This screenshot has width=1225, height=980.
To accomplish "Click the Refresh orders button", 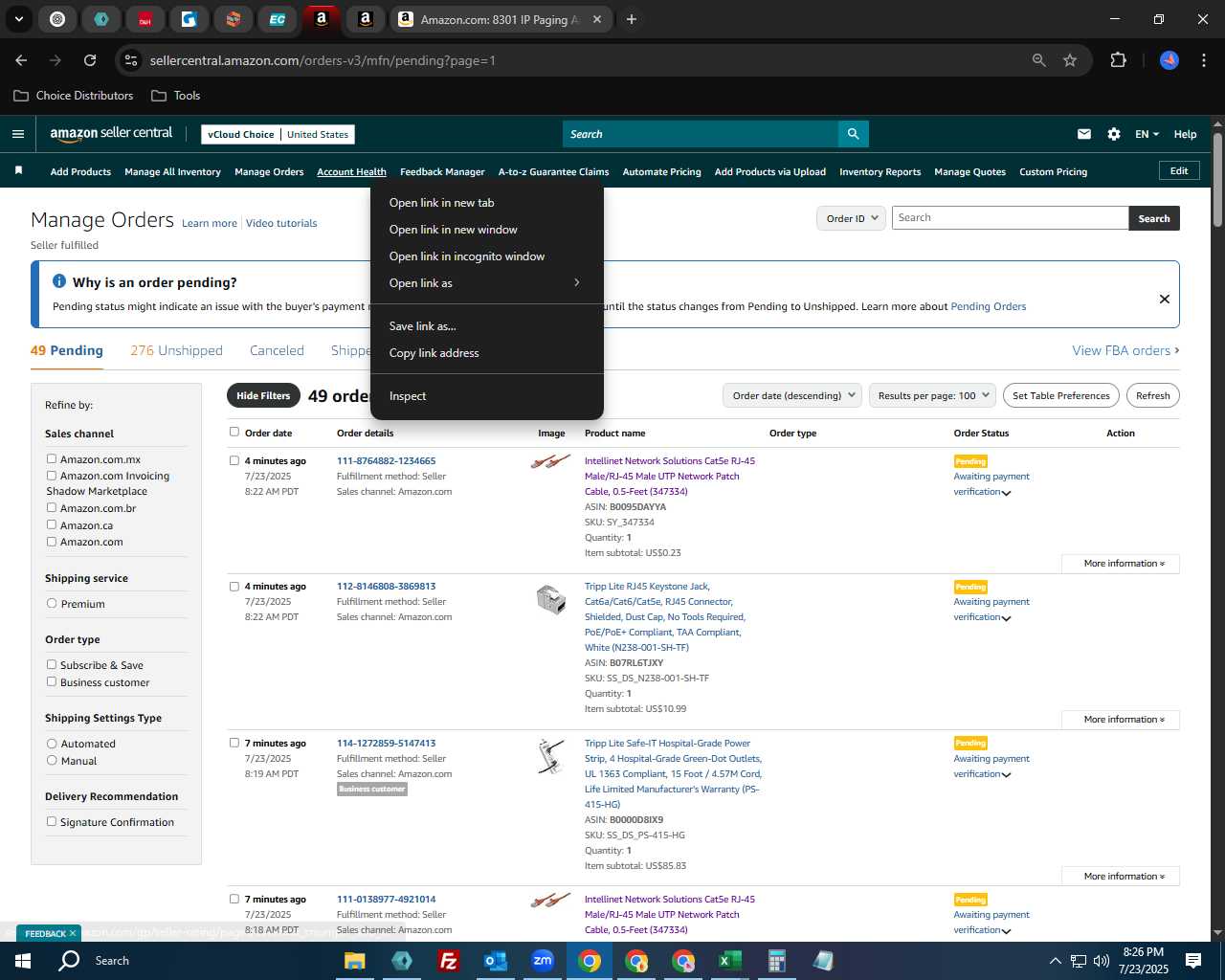I will [1152, 395].
